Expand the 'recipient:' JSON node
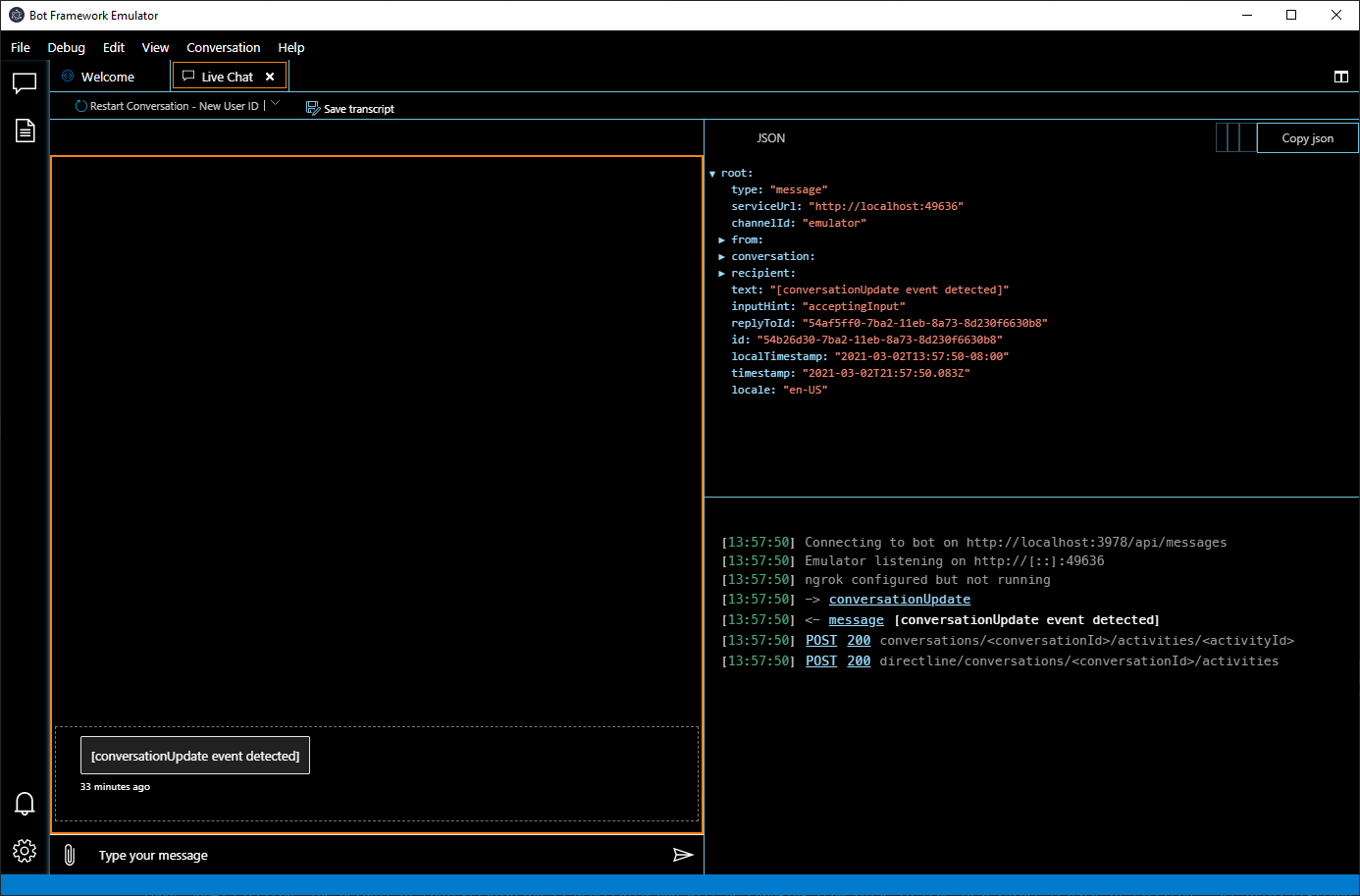Image resolution: width=1360 pixels, height=896 pixels. (722, 274)
